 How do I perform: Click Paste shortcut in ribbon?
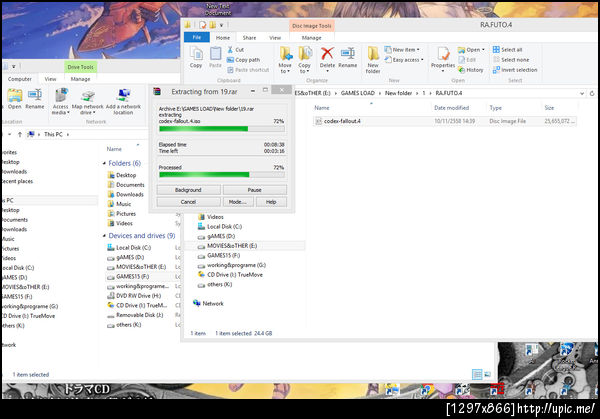click(248, 70)
